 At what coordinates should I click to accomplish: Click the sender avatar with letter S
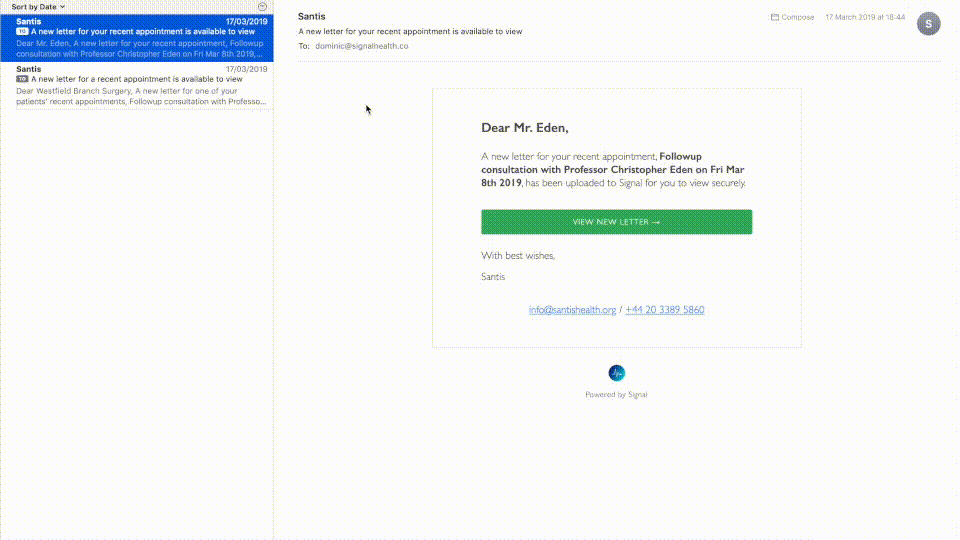[928, 24]
